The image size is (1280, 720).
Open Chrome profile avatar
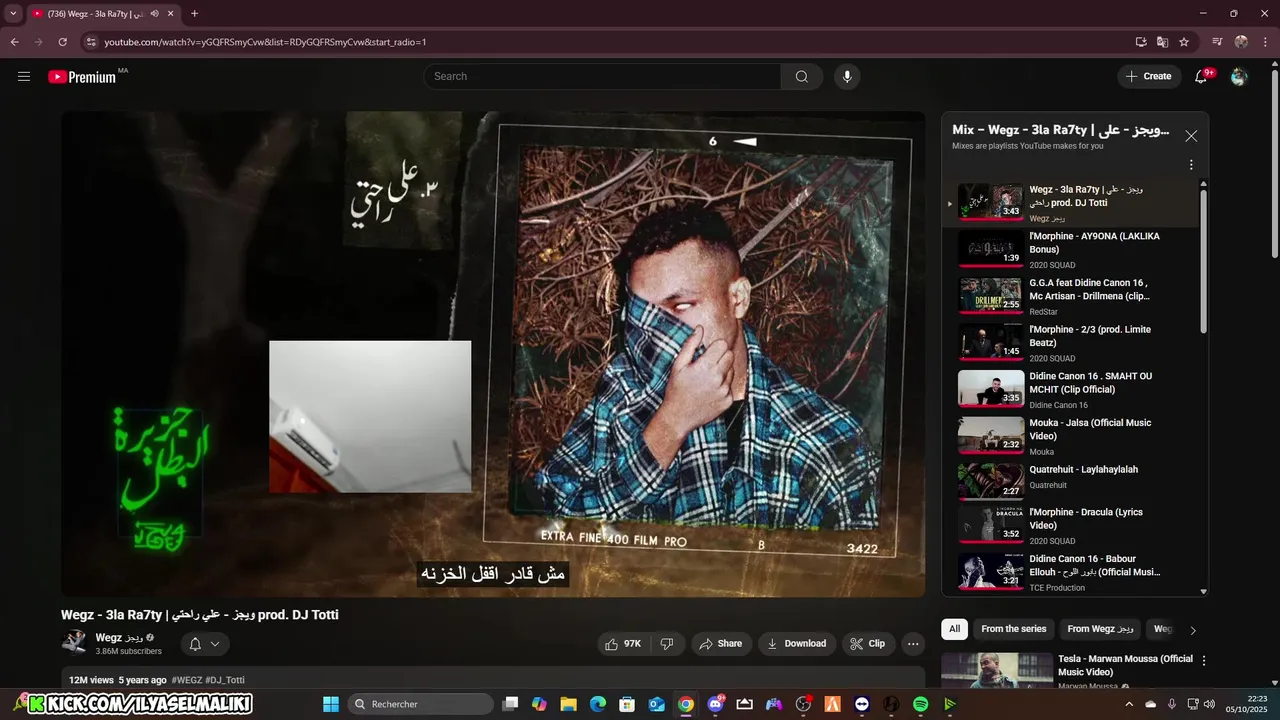pos(1241,42)
